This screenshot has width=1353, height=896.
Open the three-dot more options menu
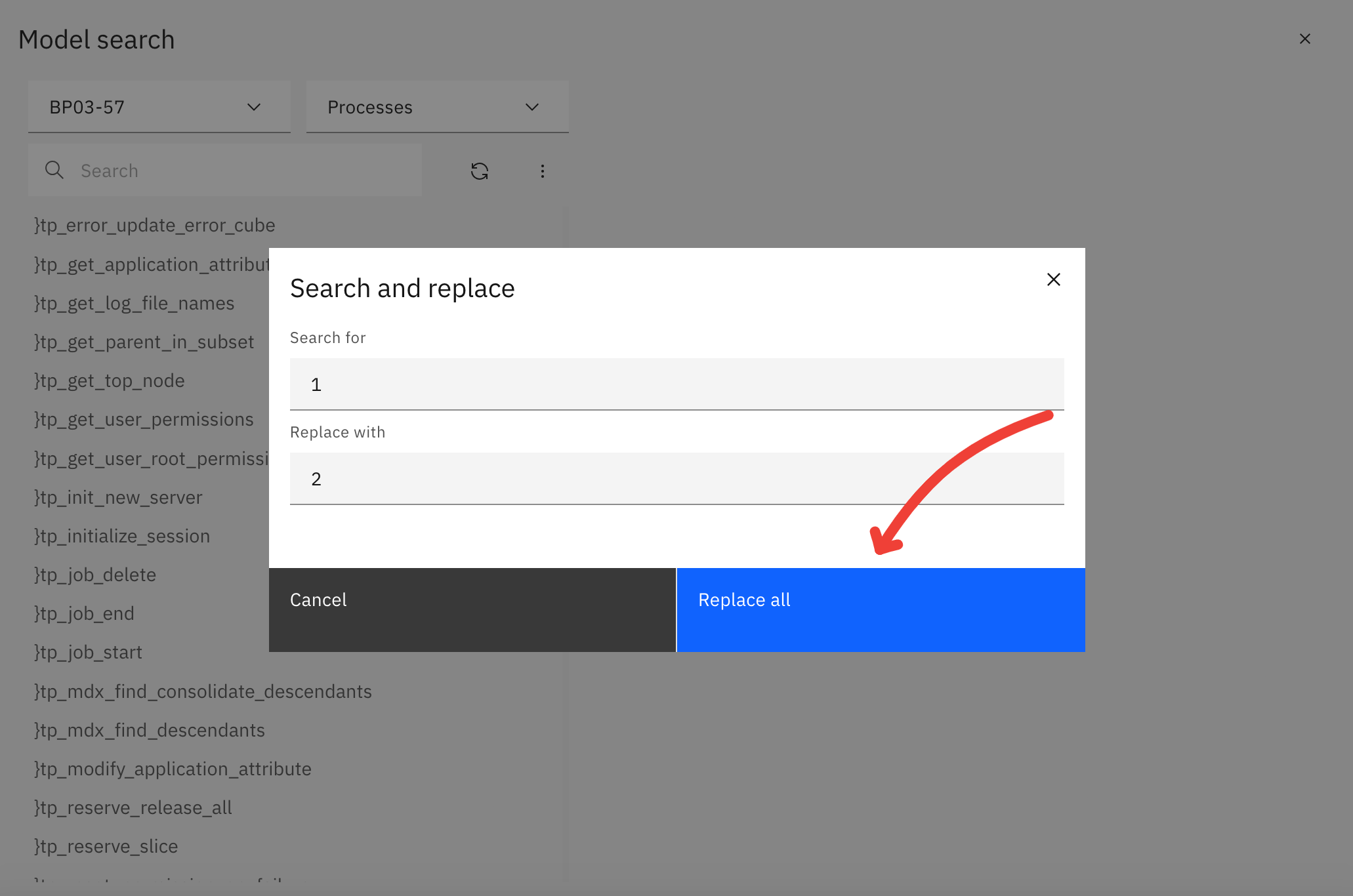tap(542, 171)
